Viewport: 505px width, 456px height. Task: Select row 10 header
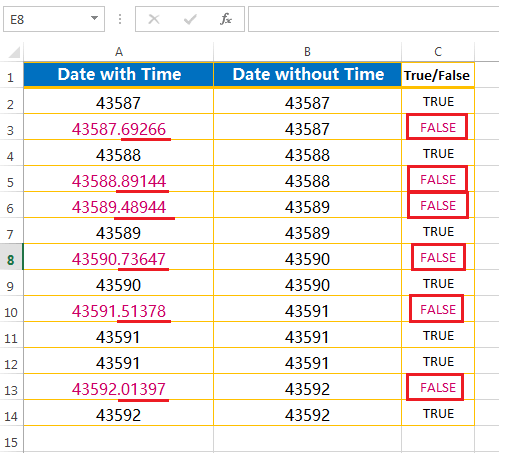point(11,309)
